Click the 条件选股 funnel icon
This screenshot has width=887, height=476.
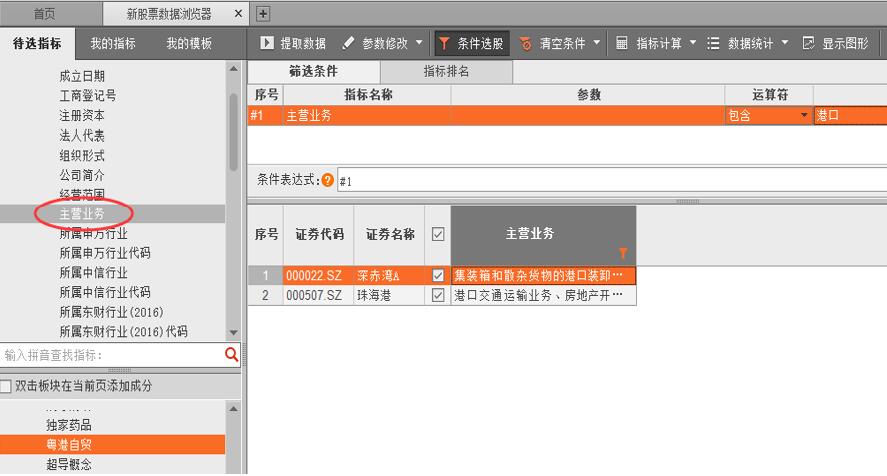pyautogui.click(x=444, y=44)
